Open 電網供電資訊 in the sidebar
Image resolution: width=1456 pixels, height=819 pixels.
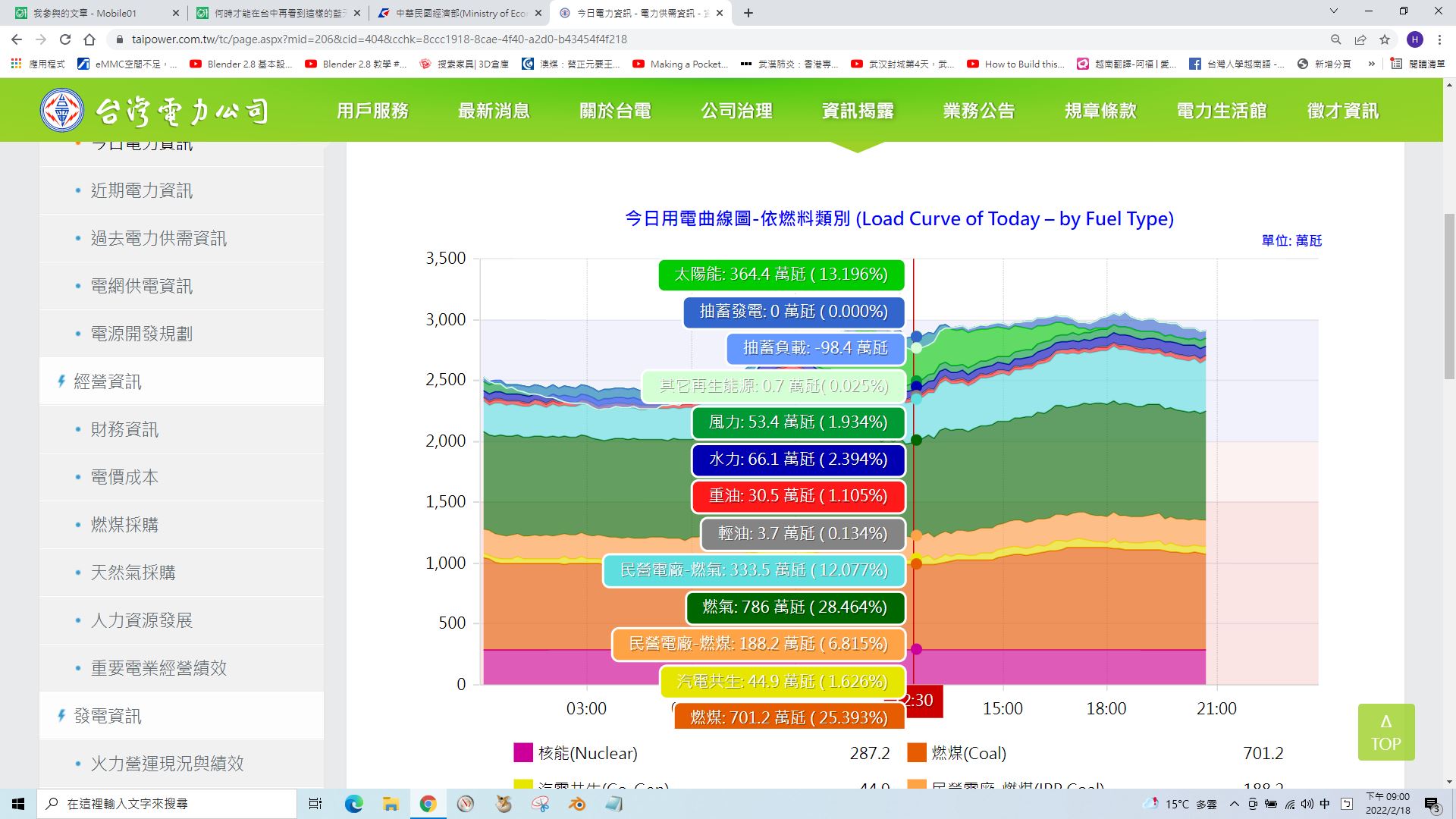[181, 286]
